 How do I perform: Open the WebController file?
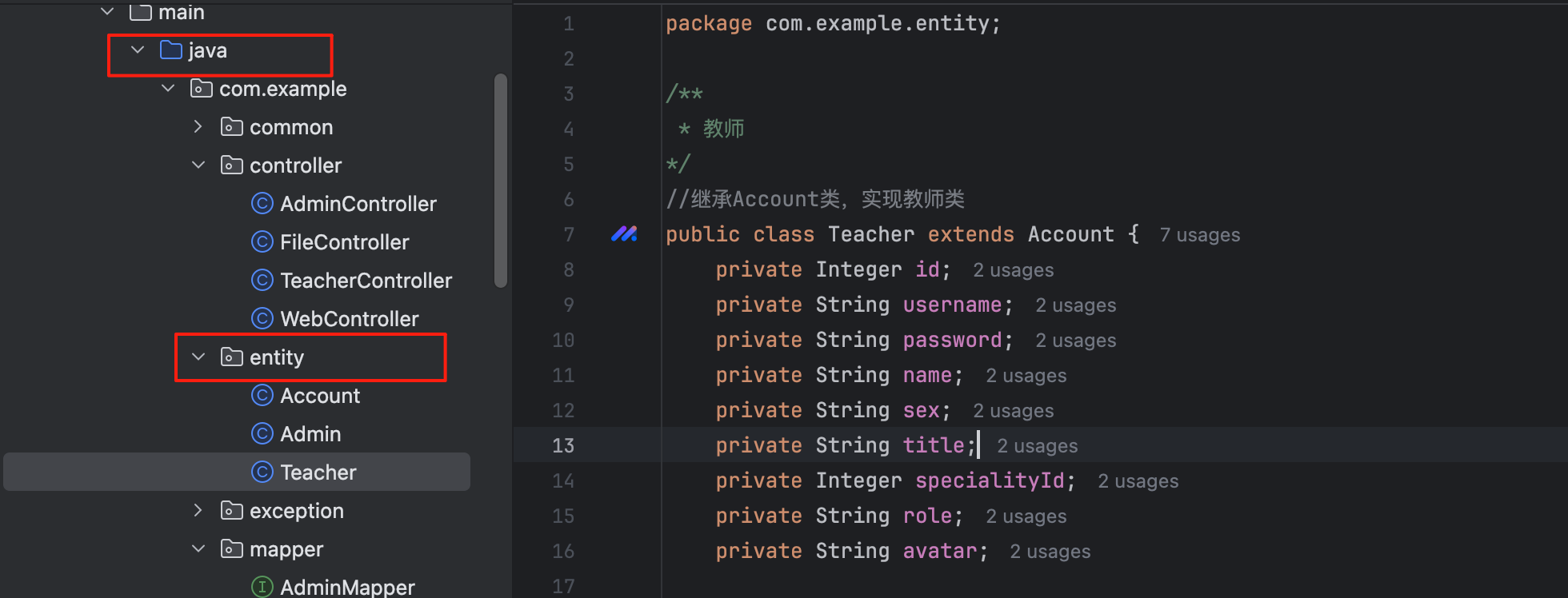pos(349,319)
